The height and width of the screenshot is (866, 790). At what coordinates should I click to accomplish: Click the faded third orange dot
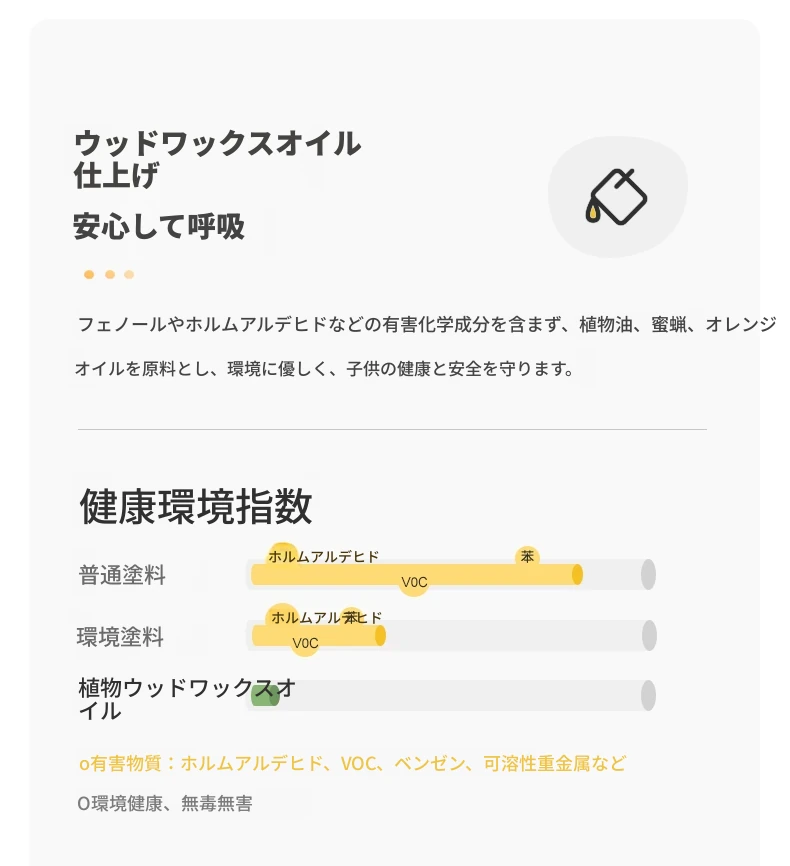point(129,274)
